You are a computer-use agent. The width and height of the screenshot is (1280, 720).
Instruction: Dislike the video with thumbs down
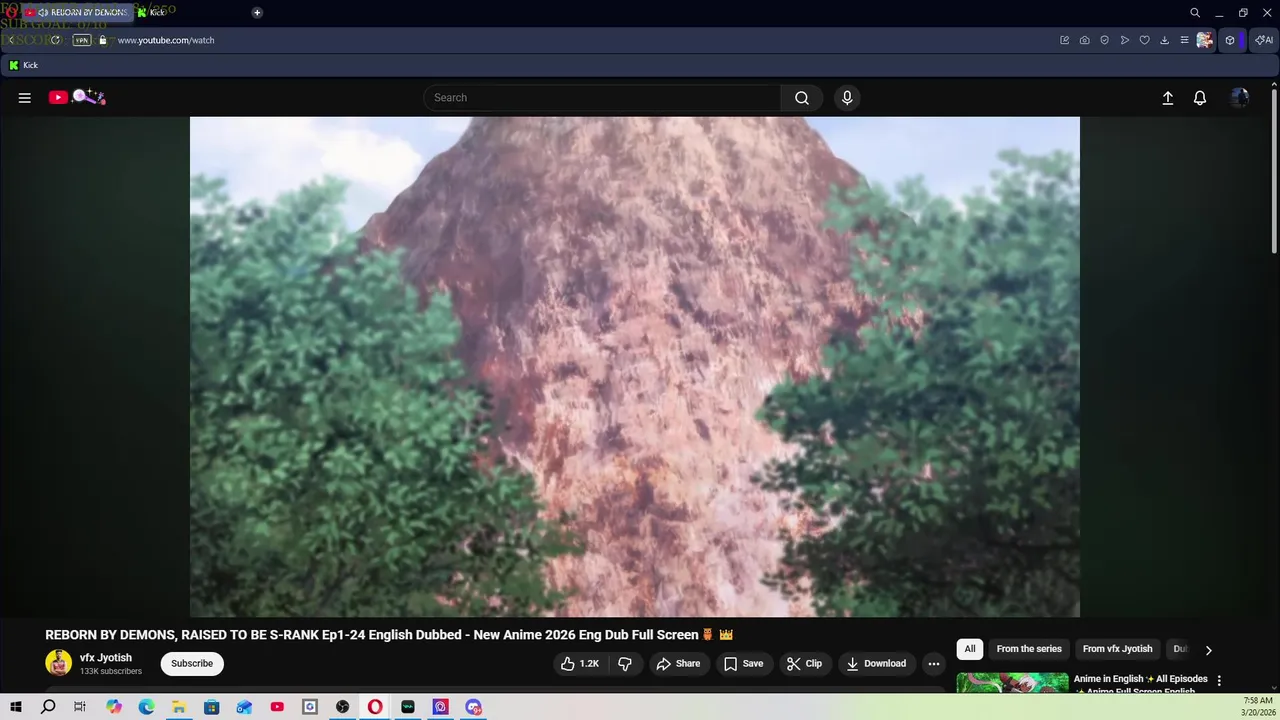[x=625, y=664]
